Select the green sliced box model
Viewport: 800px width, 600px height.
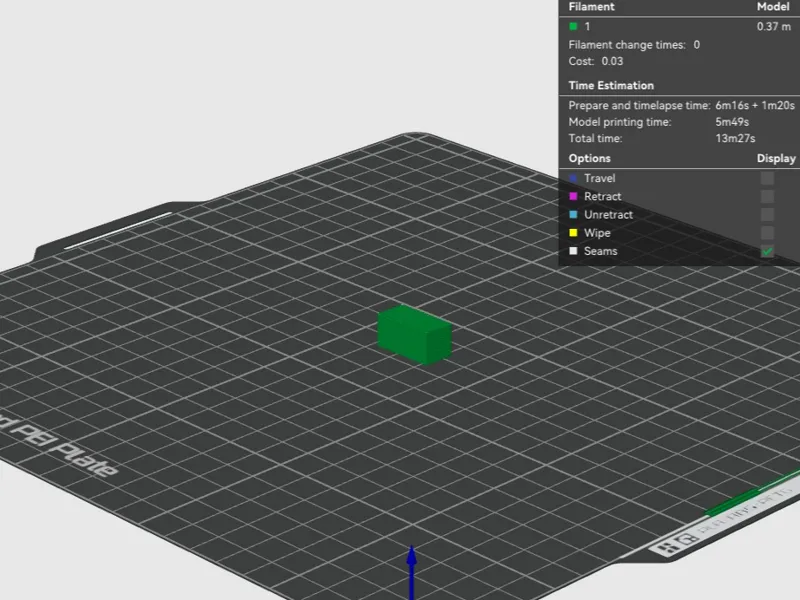pos(414,335)
